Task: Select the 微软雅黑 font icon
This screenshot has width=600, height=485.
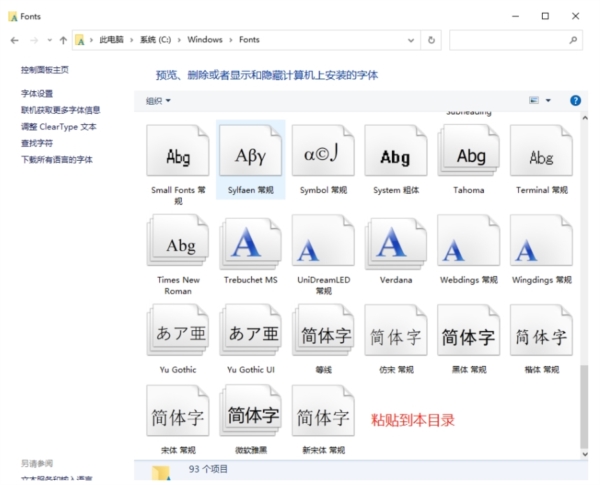Action: [251, 411]
